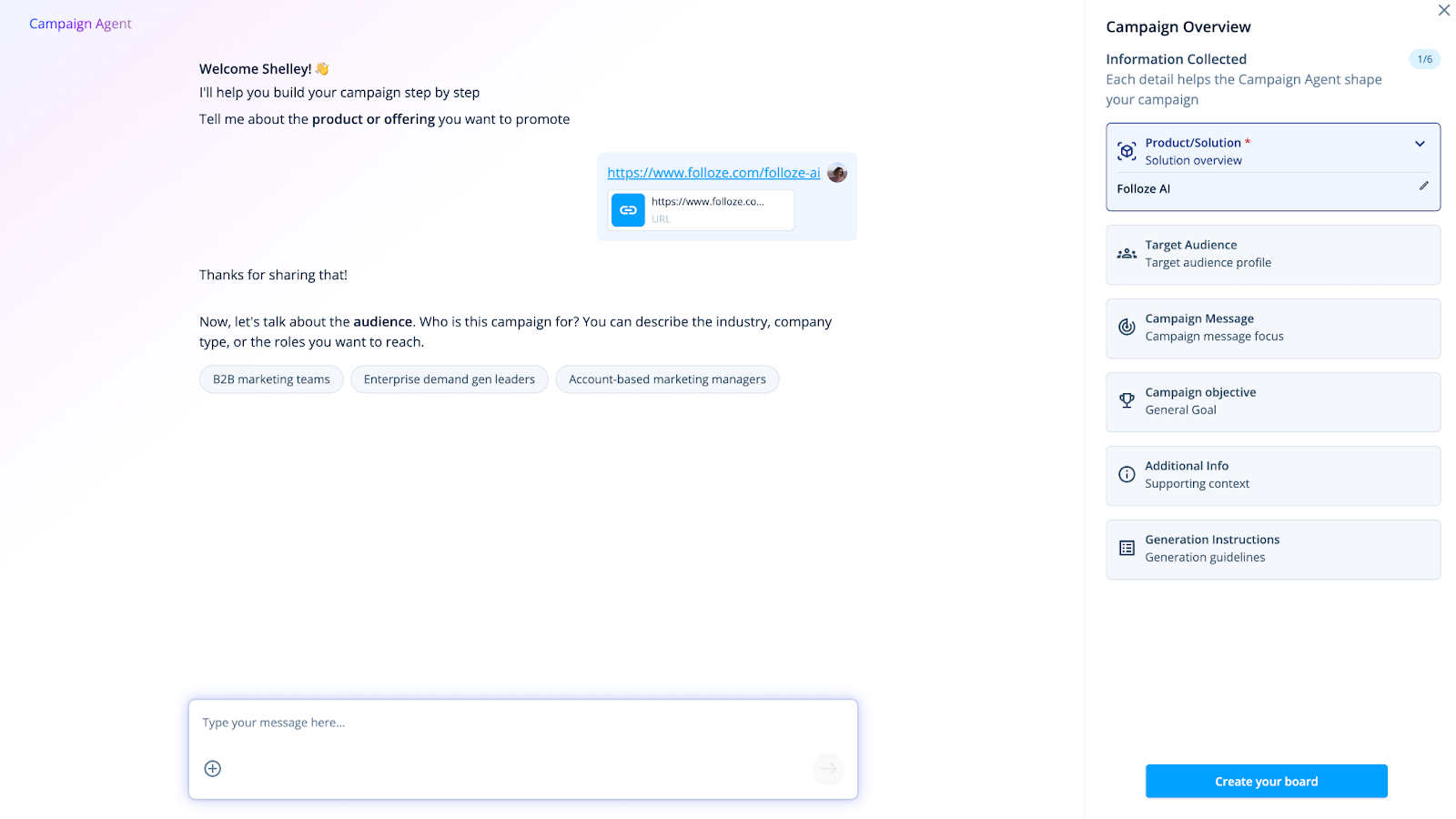Click the plus attachment icon in message box
The image size is (1456, 819).
[x=213, y=769]
